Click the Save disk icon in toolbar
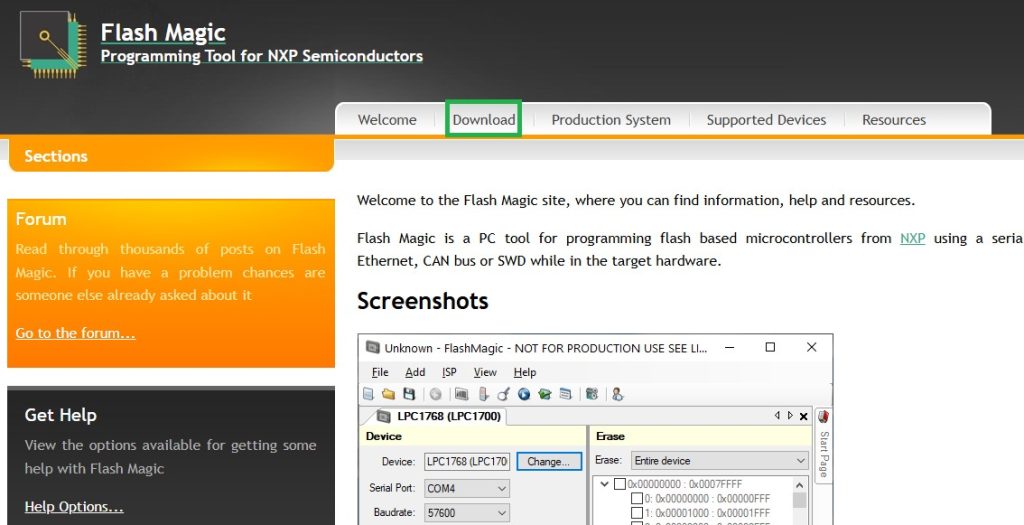 pos(409,394)
